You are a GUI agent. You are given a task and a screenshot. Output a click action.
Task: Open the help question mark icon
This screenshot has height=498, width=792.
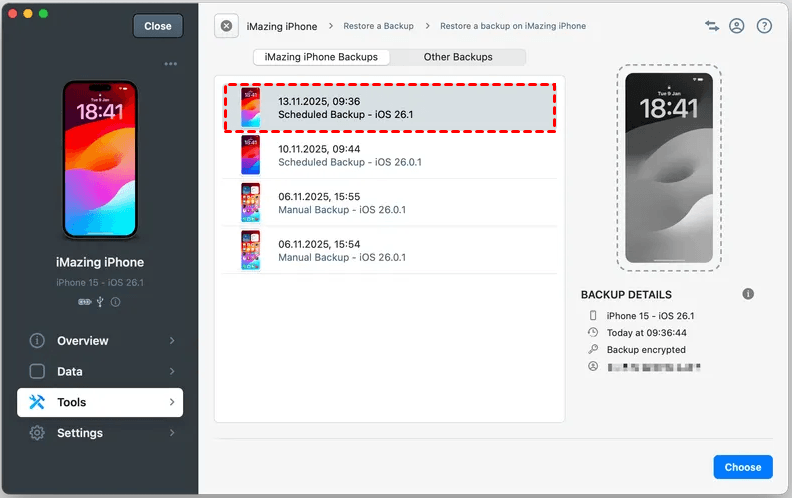tap(764, 26)
